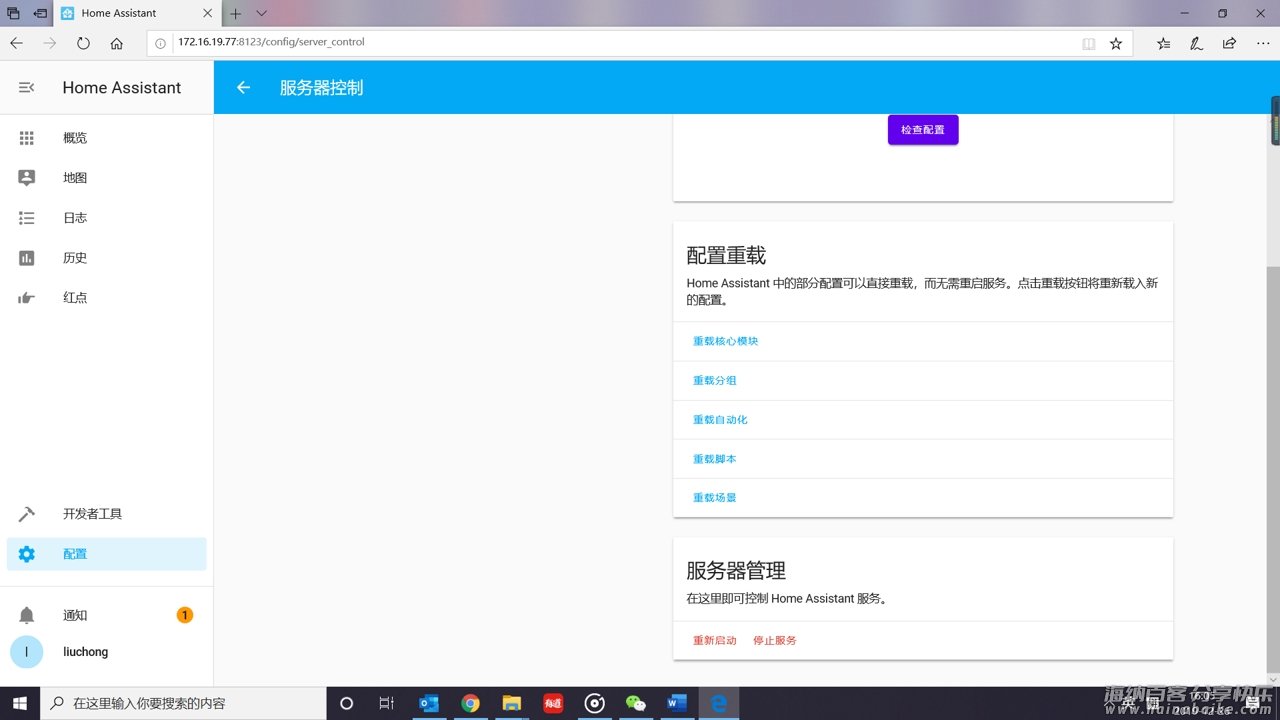Open the circular music app on taskbar
This screenshot has height=720, width=1280.
tap(595, 703)
